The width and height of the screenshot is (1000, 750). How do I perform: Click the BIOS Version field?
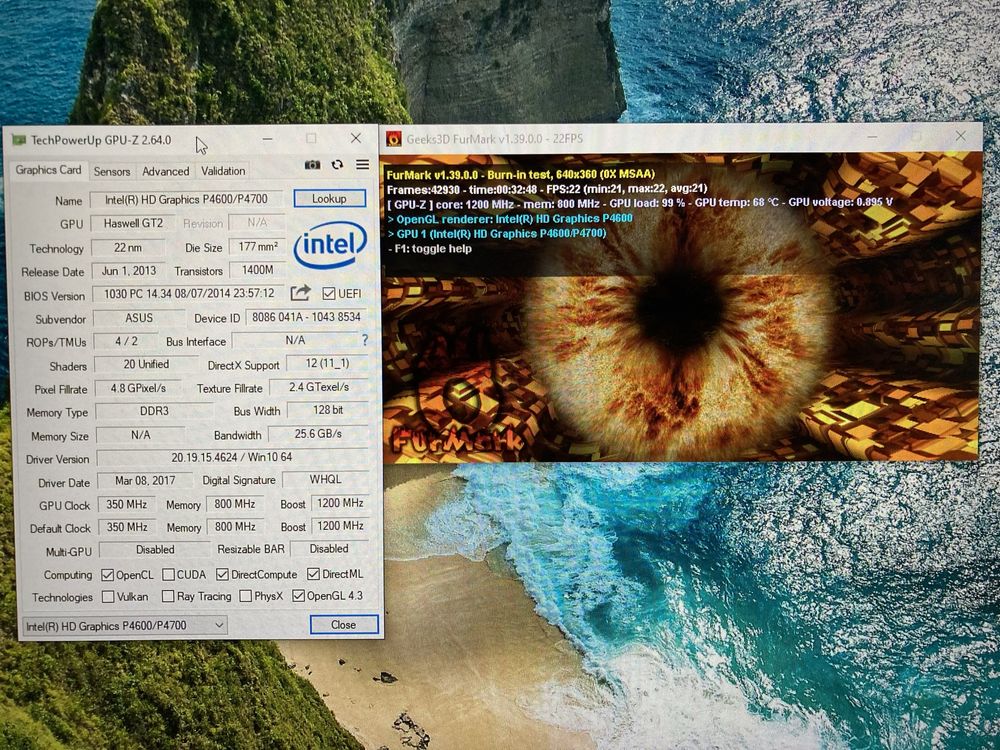point(189,293)
